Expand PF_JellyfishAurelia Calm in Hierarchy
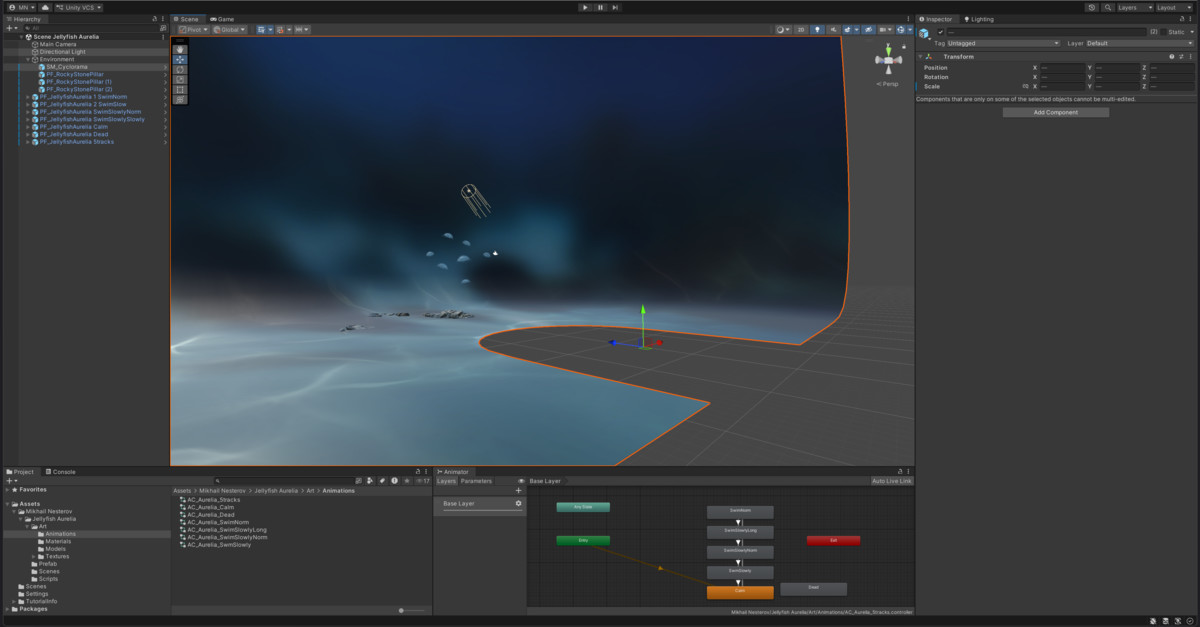The width and height of the screenshot is (1200, 627). pos(28,127)
